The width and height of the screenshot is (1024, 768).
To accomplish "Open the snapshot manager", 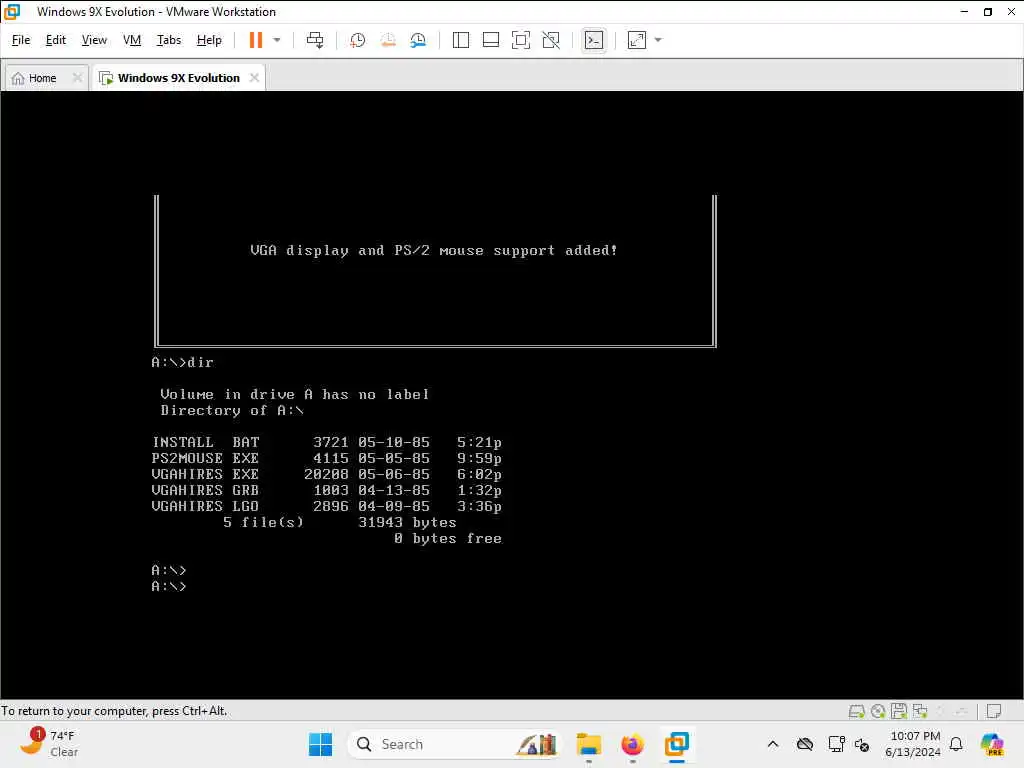I will pos(418,40).
